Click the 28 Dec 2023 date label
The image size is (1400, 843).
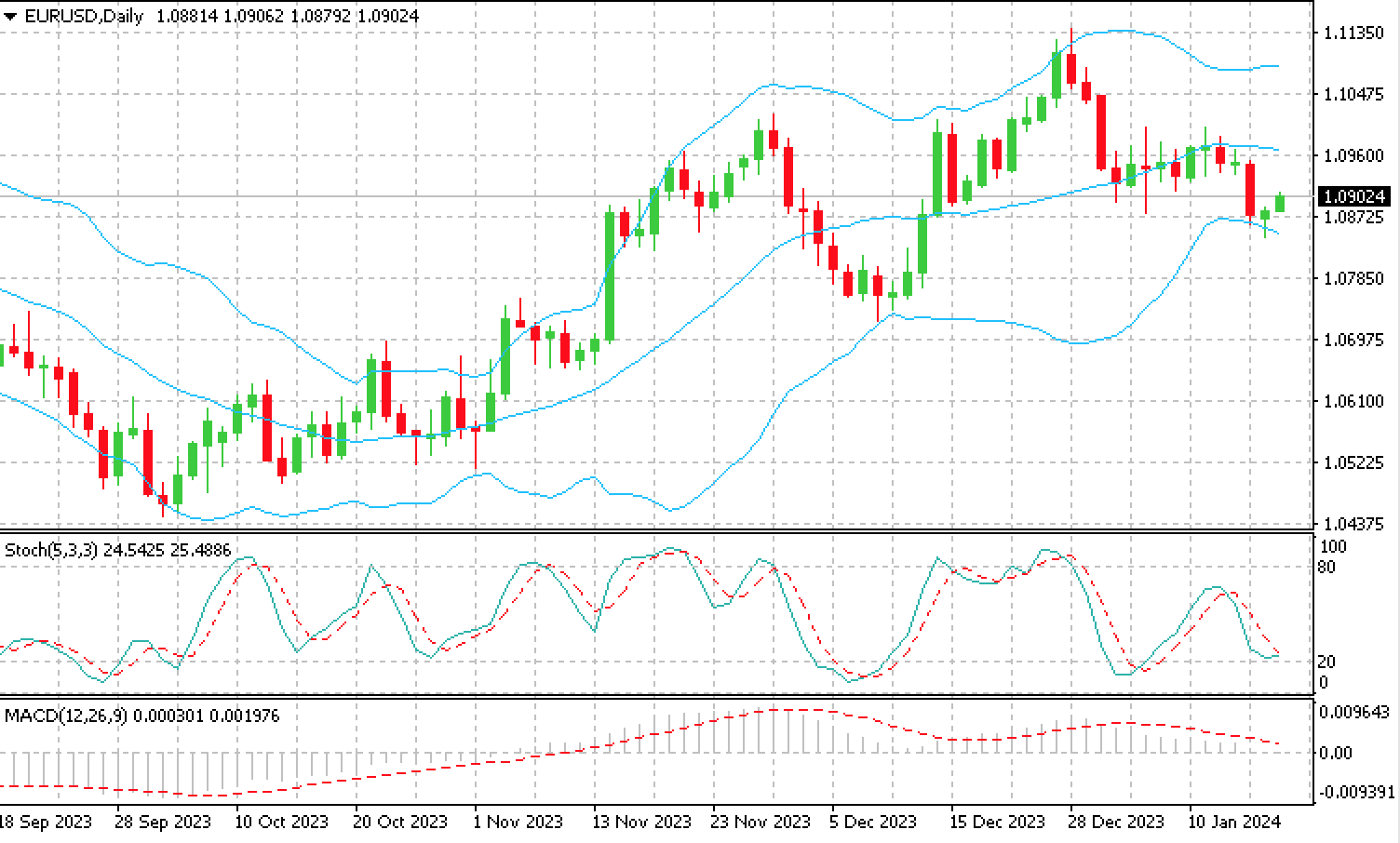point(1116,822)
